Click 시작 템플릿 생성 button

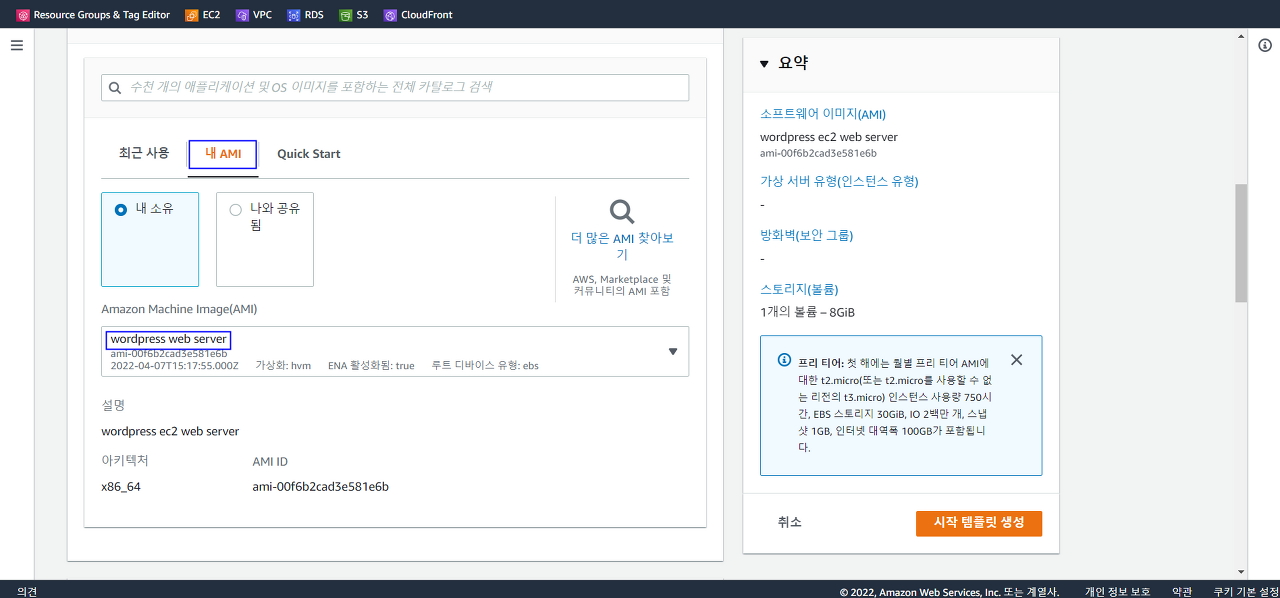point(979,523)
